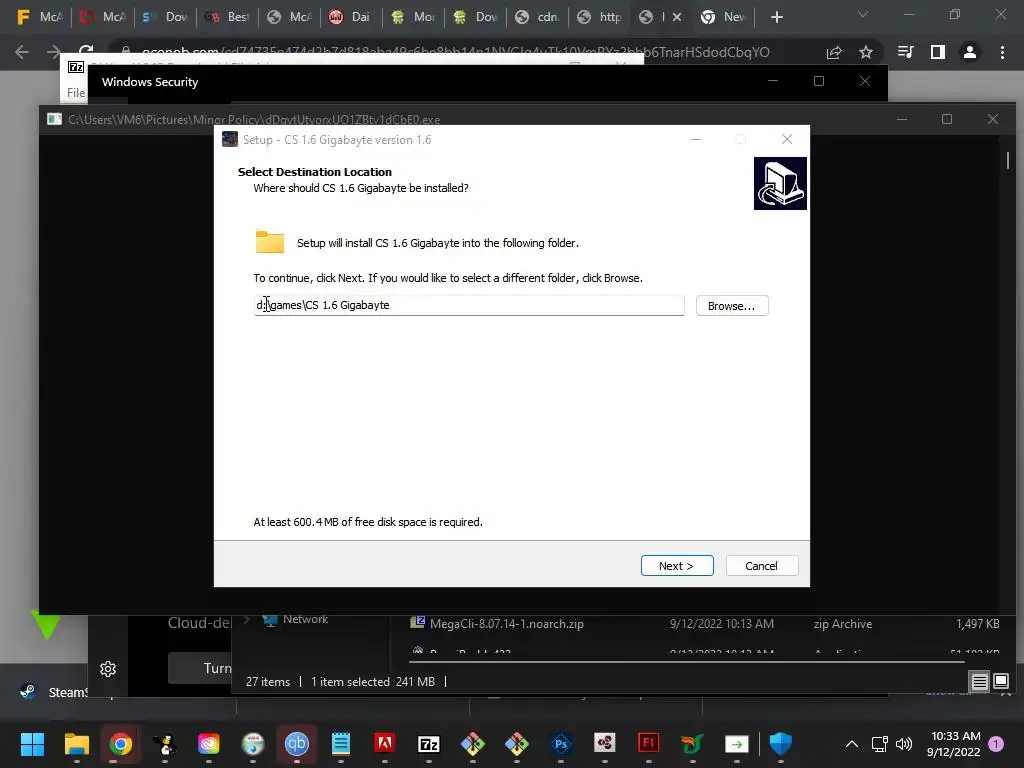Cancel the CS 1.6 Gigabayte setup
Screen dimensions: 1024x768
(x=761, y=566)
